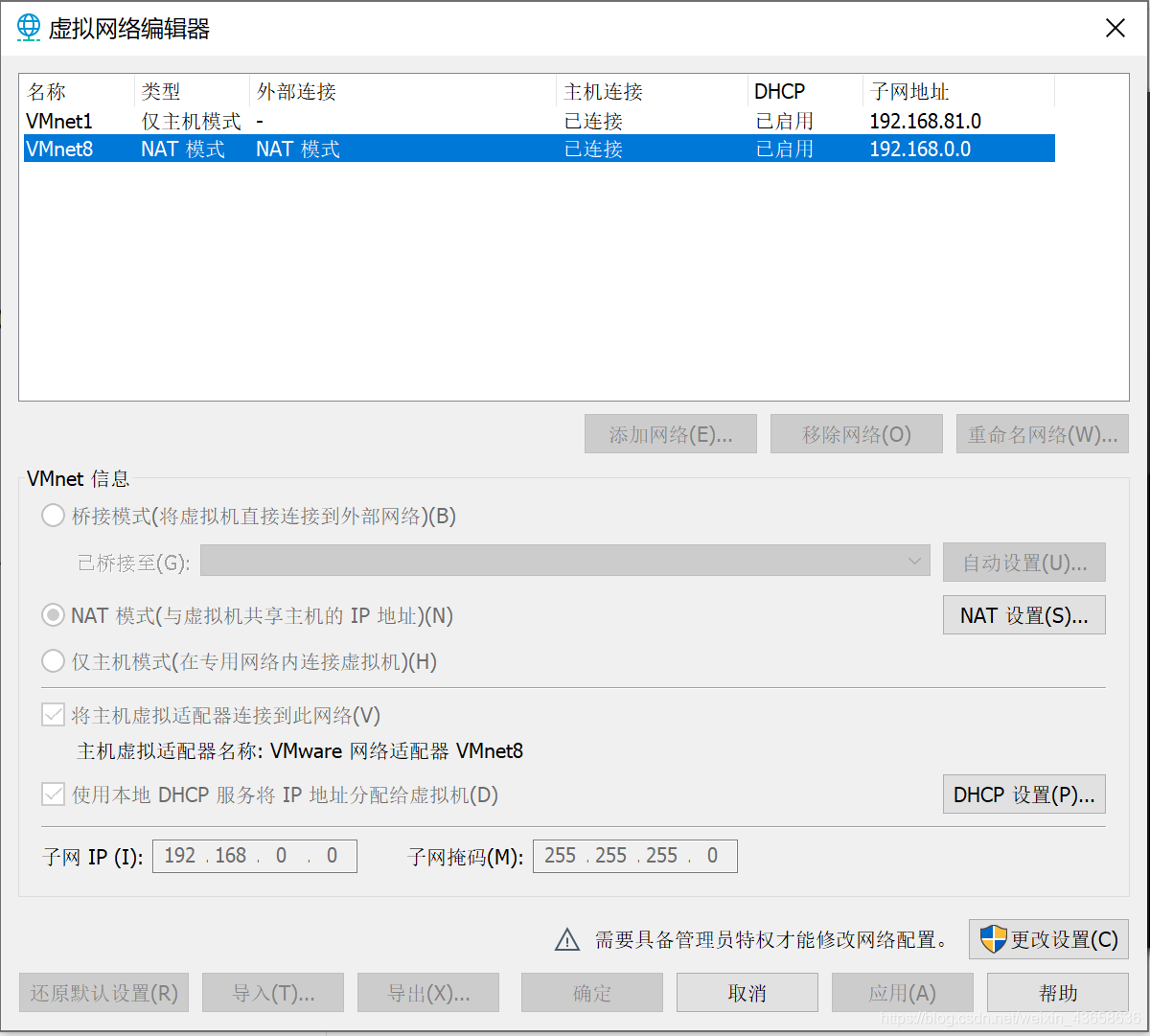Close the Virtual Network Editor window
The width and height of the screenshot is (1150, 1036).
(x=1115, y=28)
